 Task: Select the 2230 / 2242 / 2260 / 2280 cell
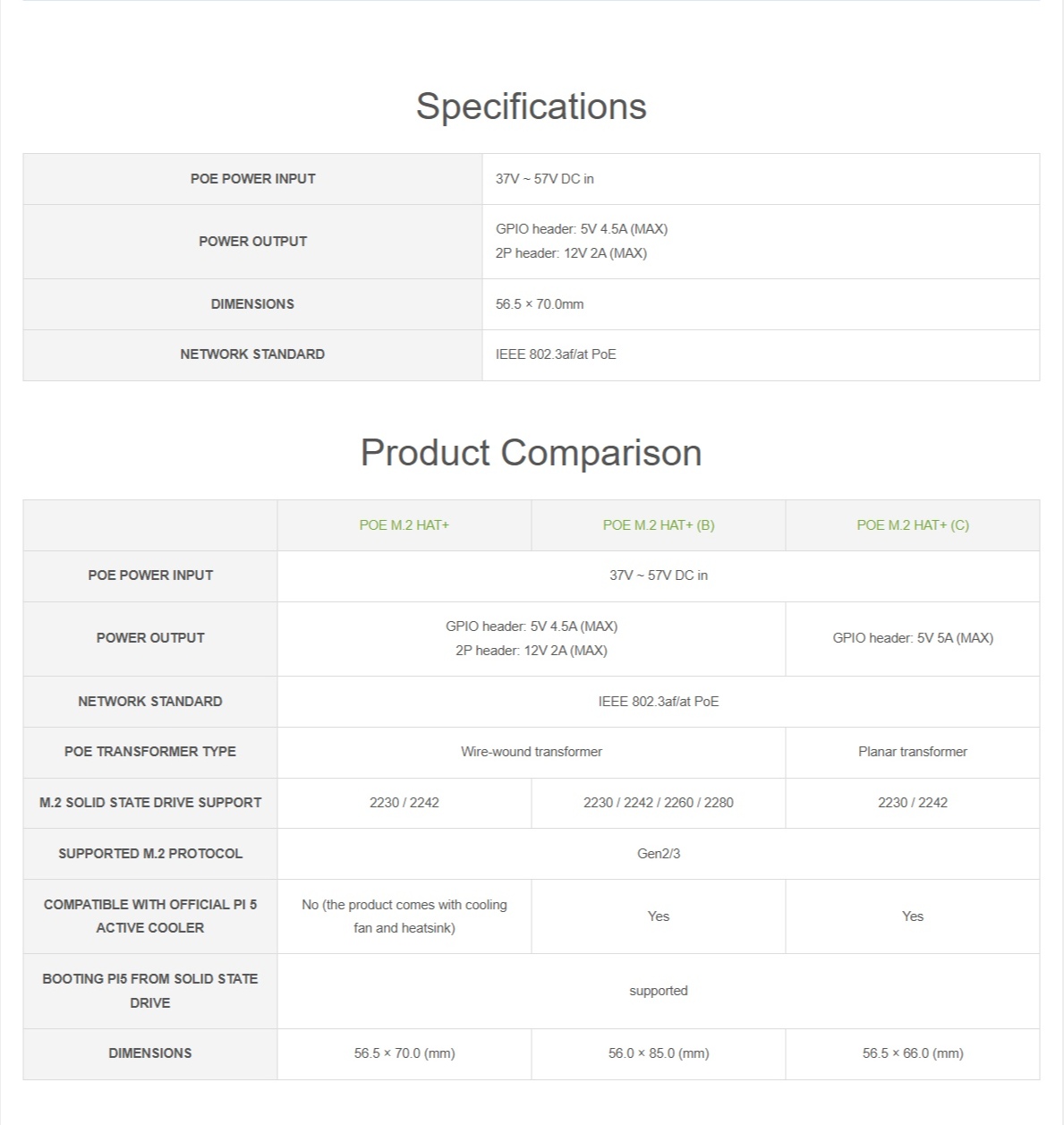point(658,803)
